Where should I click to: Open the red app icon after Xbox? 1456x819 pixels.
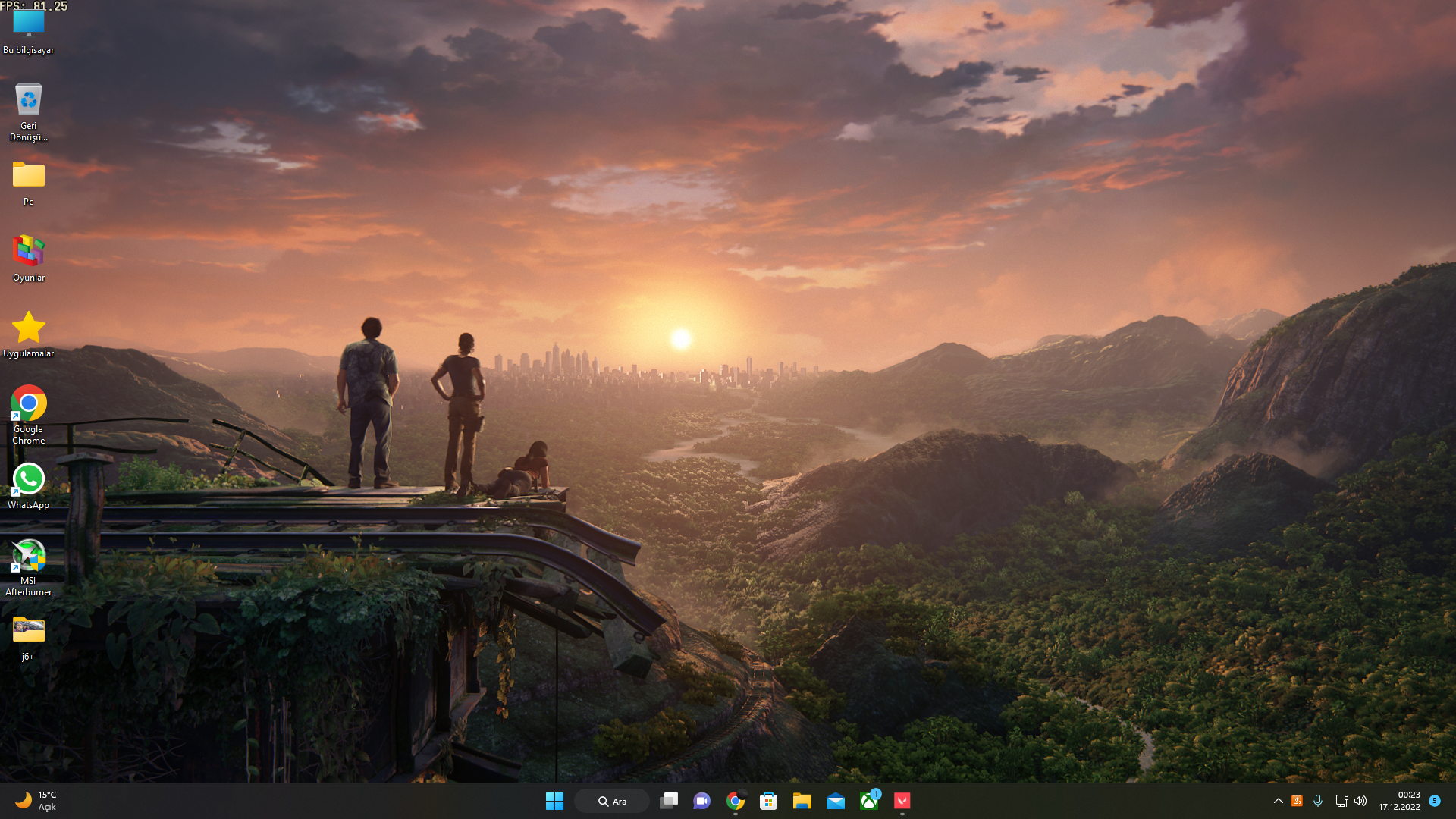902,801
